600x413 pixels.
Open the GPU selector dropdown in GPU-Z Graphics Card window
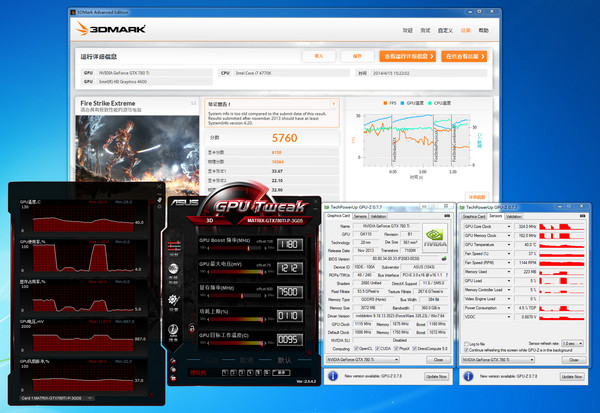(x=362, y=360)
